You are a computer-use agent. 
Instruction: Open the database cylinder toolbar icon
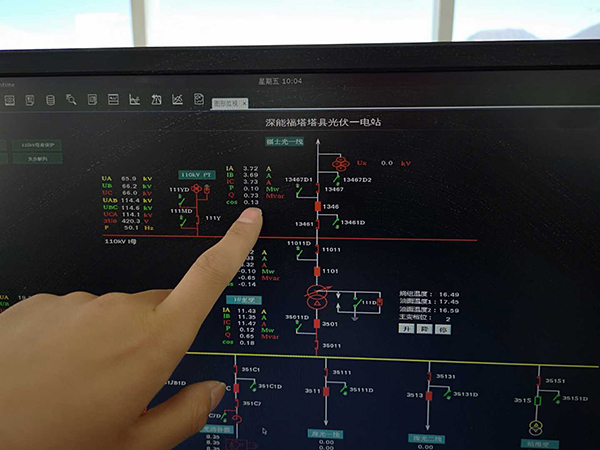(x=50, y=100)
